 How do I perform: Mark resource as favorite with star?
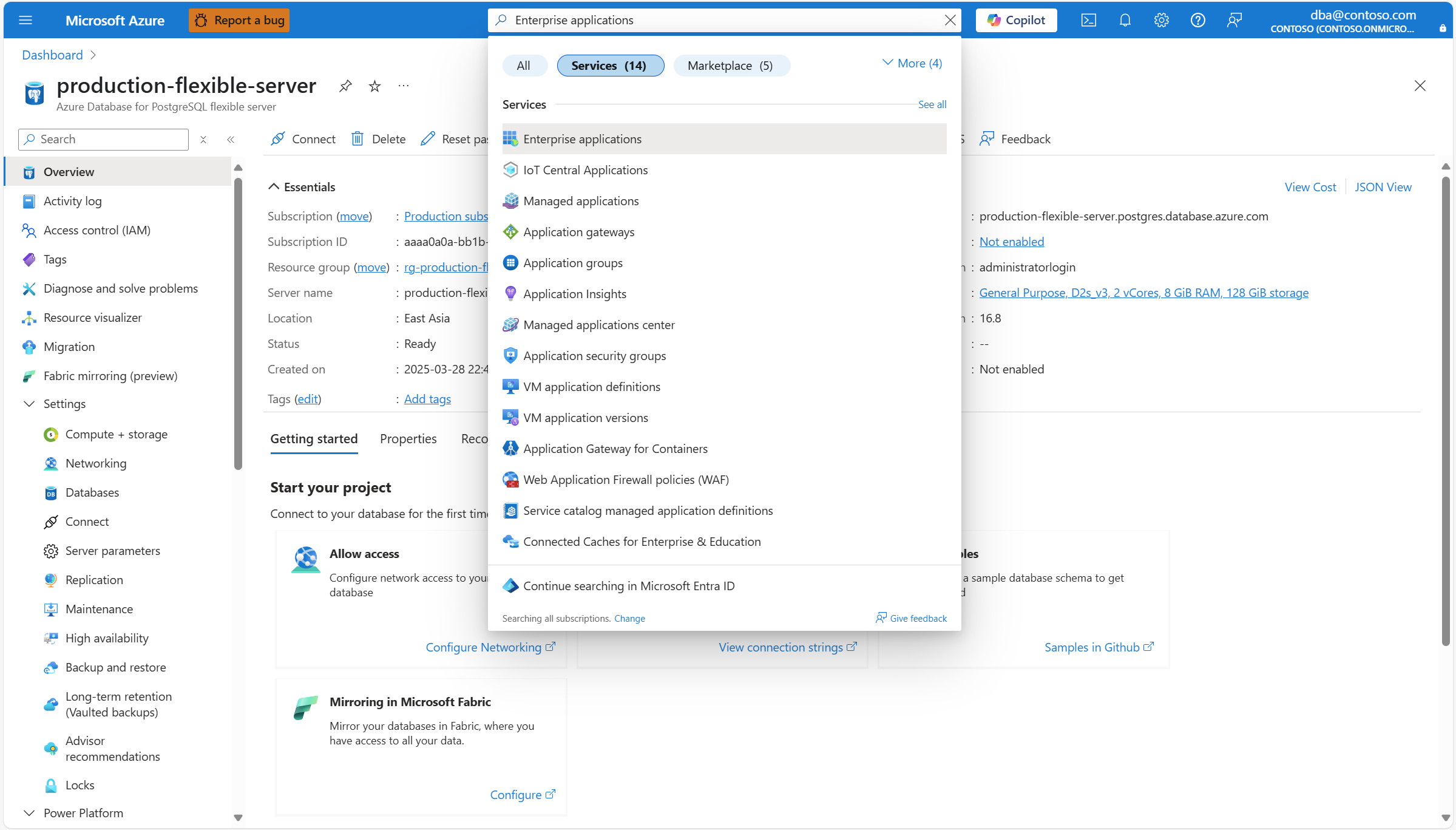[x=374, y=86]
